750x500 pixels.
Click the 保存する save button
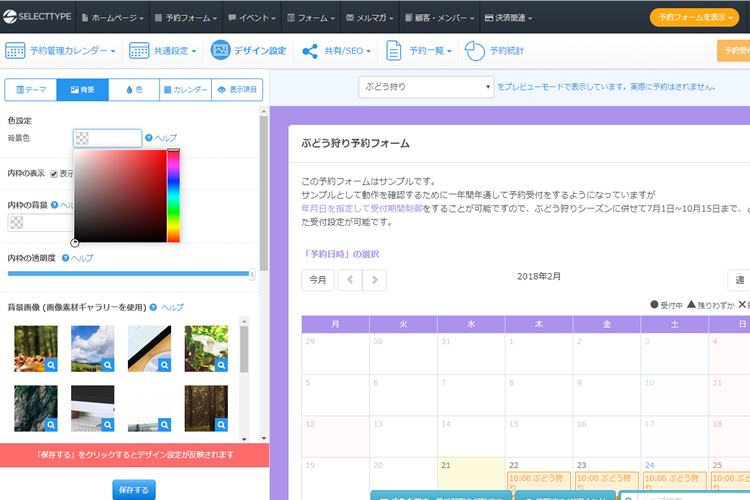coord(133,490)
